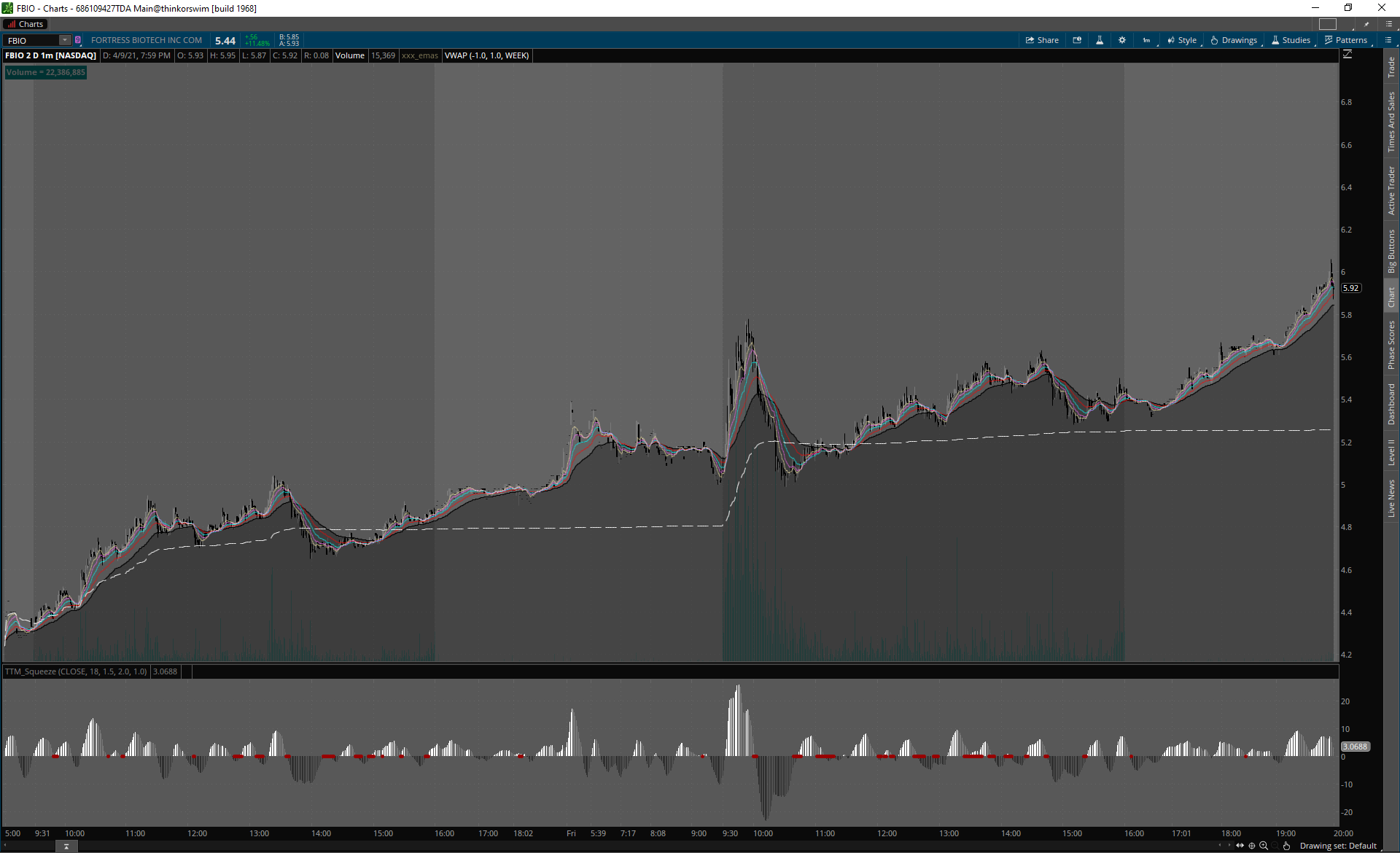Open the Patterns menu button

pyautogui.click(x=1346, y=40)
